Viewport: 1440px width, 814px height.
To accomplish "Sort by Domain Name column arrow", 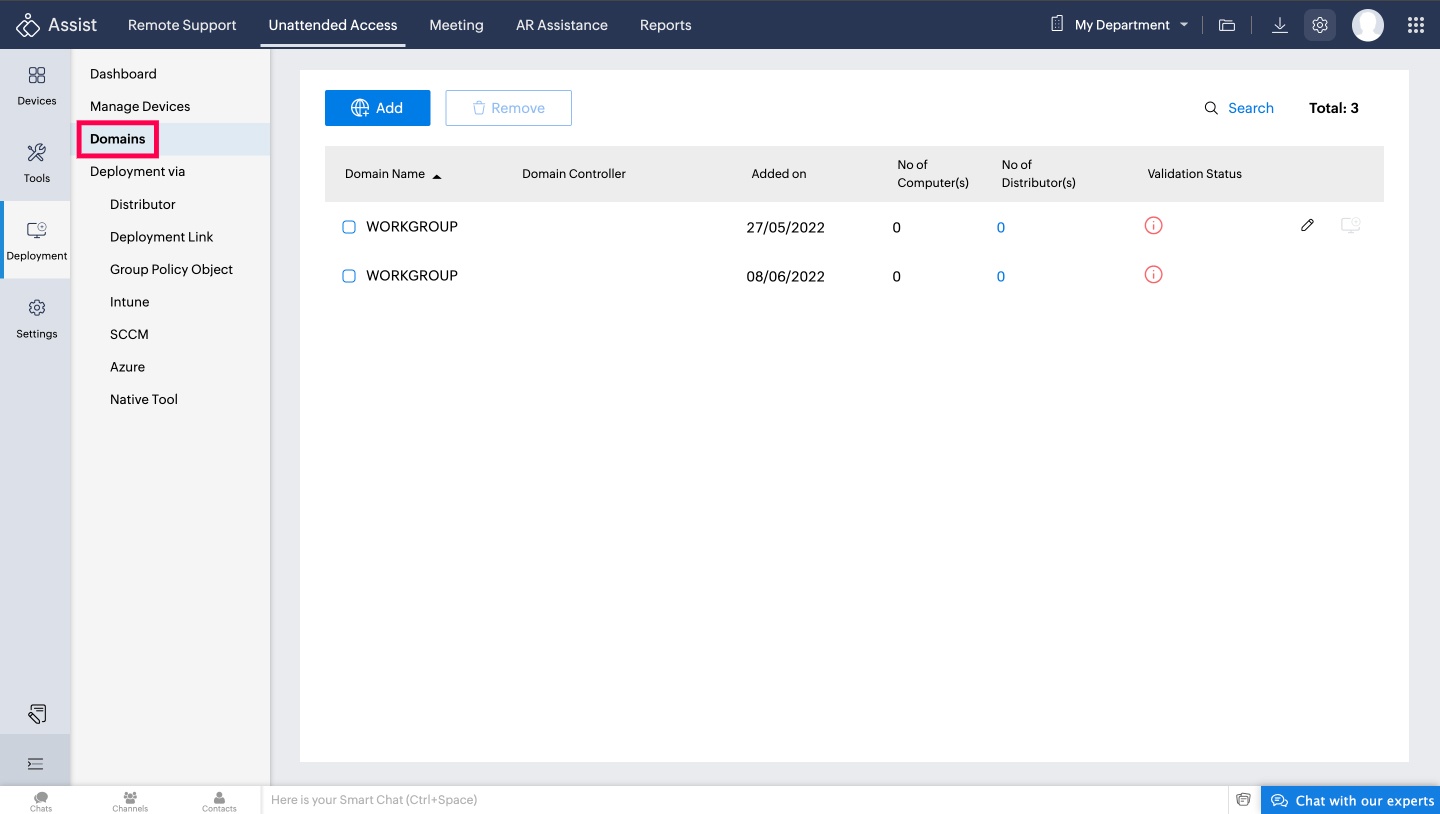I will click(437, 175).
